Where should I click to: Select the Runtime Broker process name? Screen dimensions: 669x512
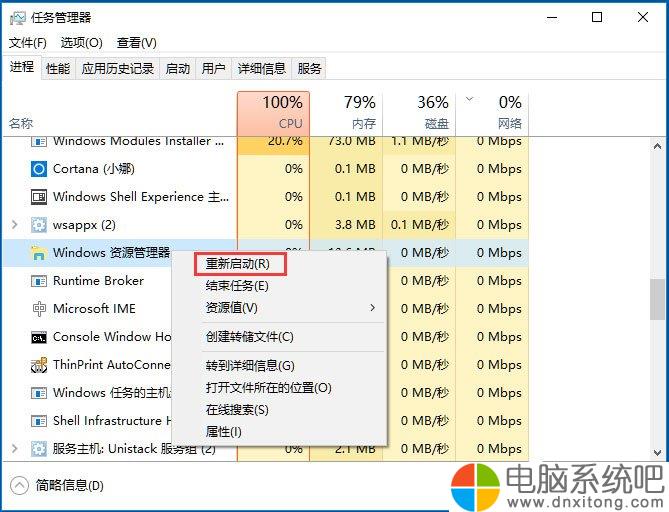(98, 281)
